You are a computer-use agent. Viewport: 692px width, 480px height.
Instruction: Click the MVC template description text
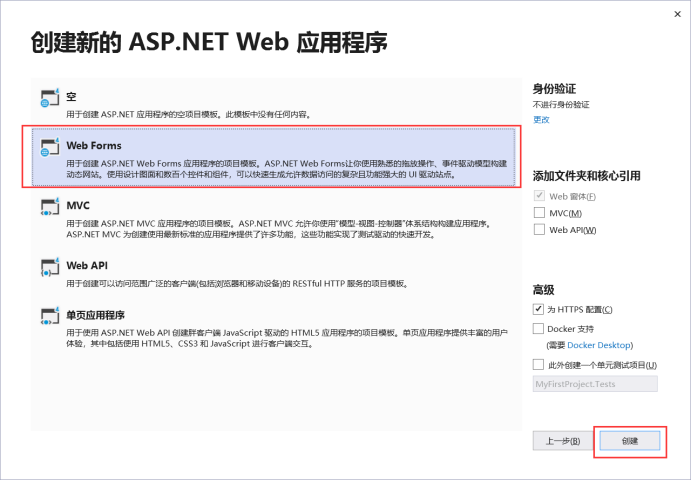(x=278, y=229)
